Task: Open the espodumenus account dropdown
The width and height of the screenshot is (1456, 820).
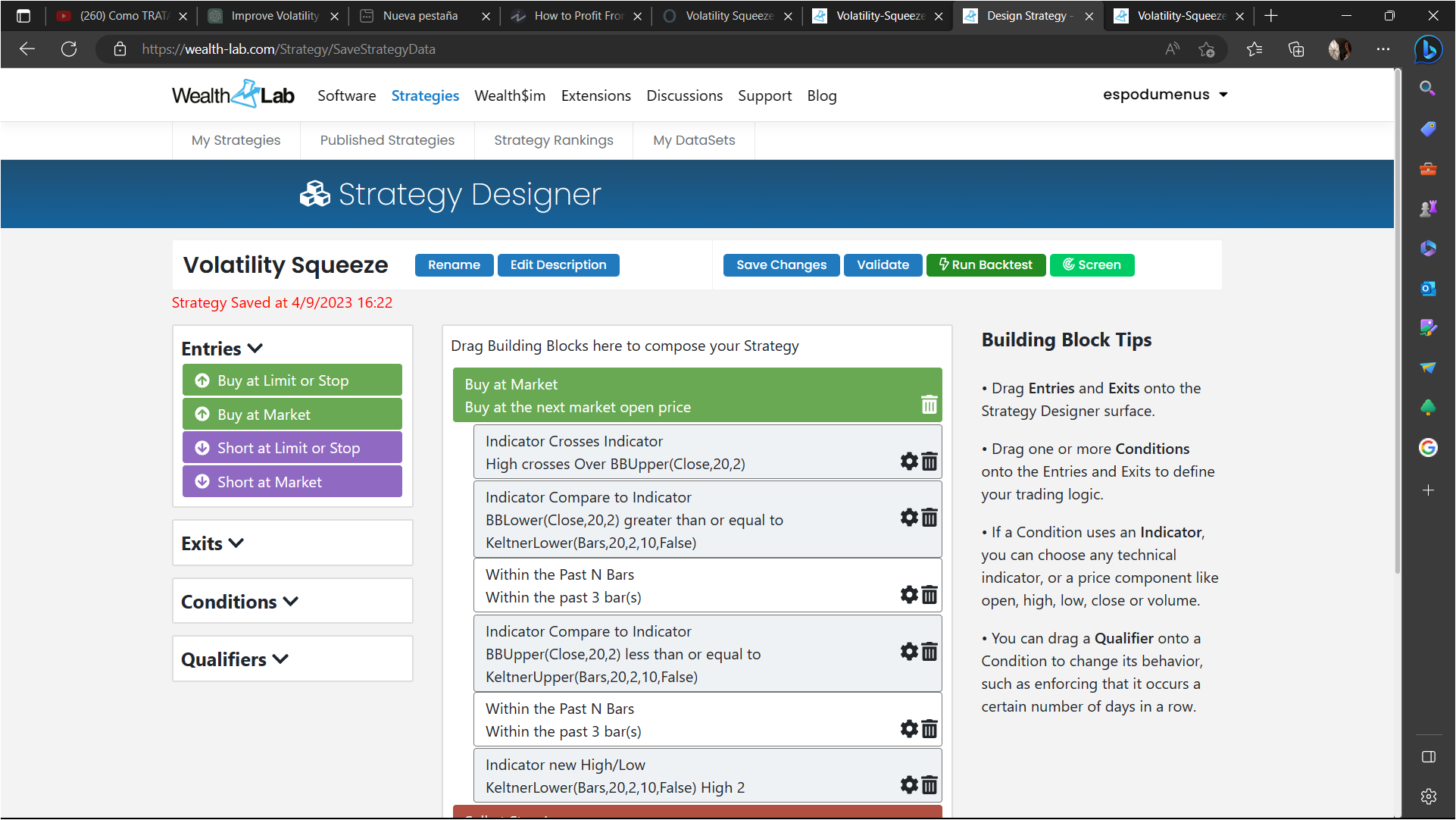Action: click(1164, 95)
